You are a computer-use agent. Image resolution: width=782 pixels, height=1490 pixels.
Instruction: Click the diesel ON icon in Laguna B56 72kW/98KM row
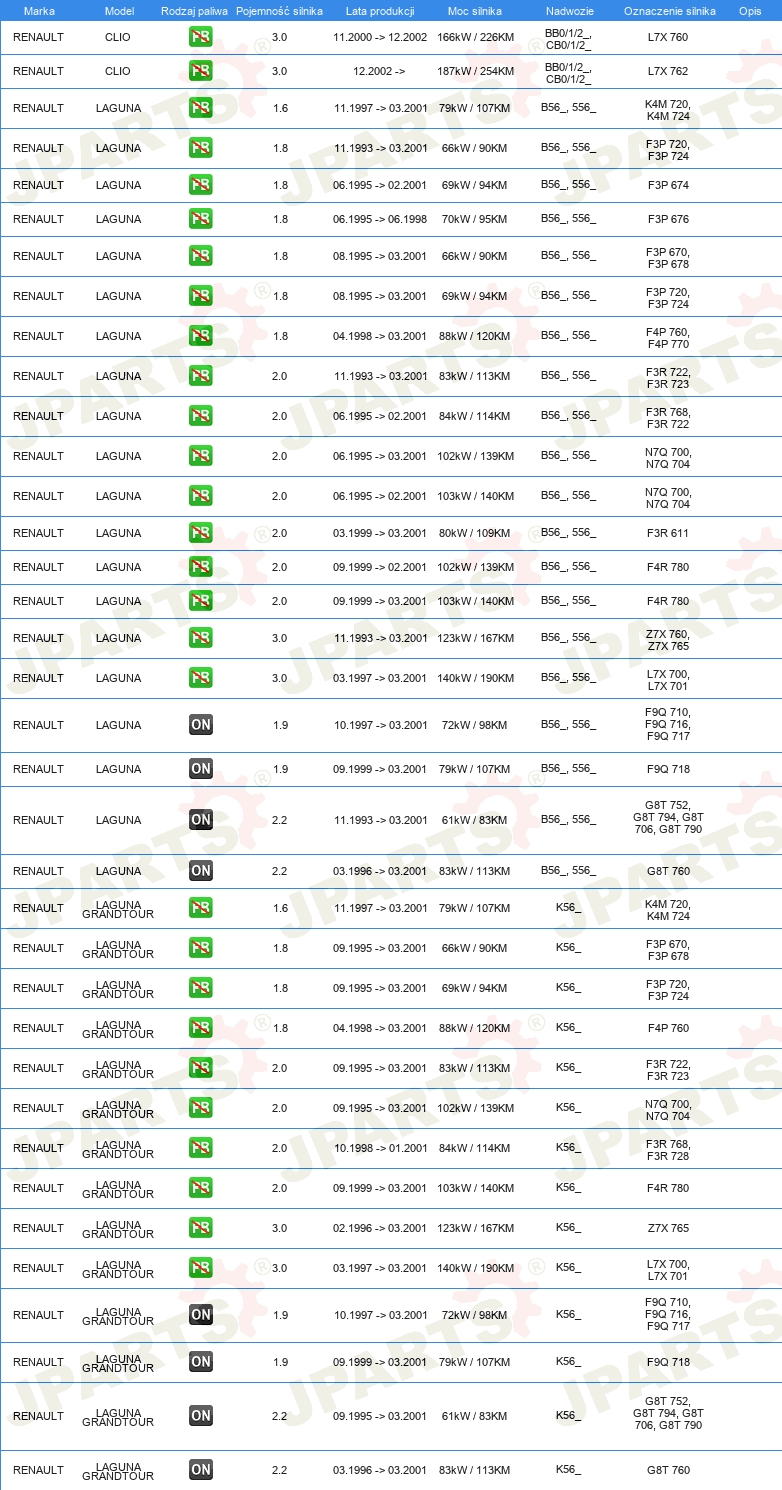(200, 725)
